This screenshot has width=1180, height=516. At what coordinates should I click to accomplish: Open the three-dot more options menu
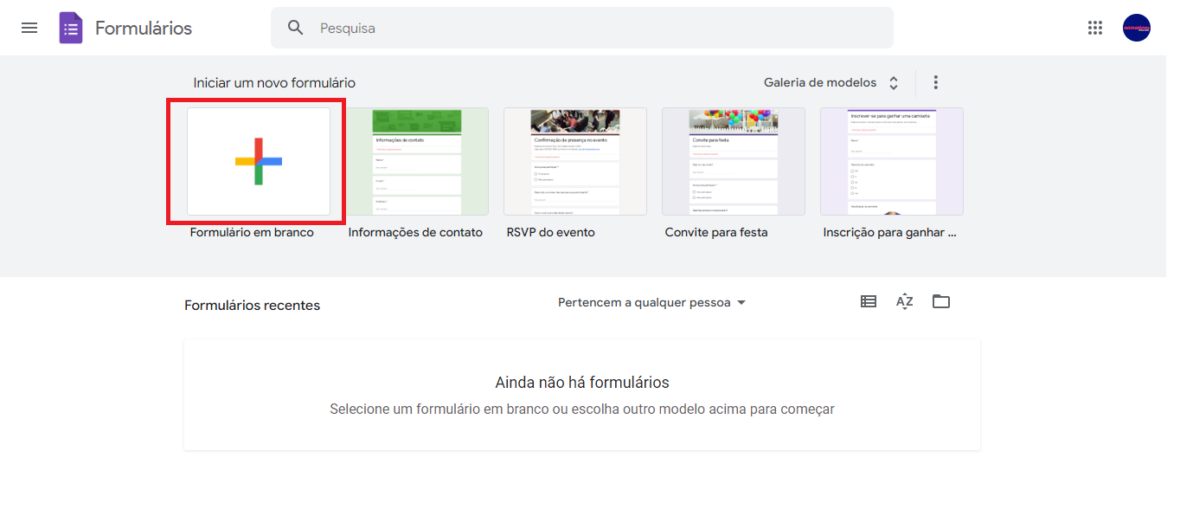[936, 83]
